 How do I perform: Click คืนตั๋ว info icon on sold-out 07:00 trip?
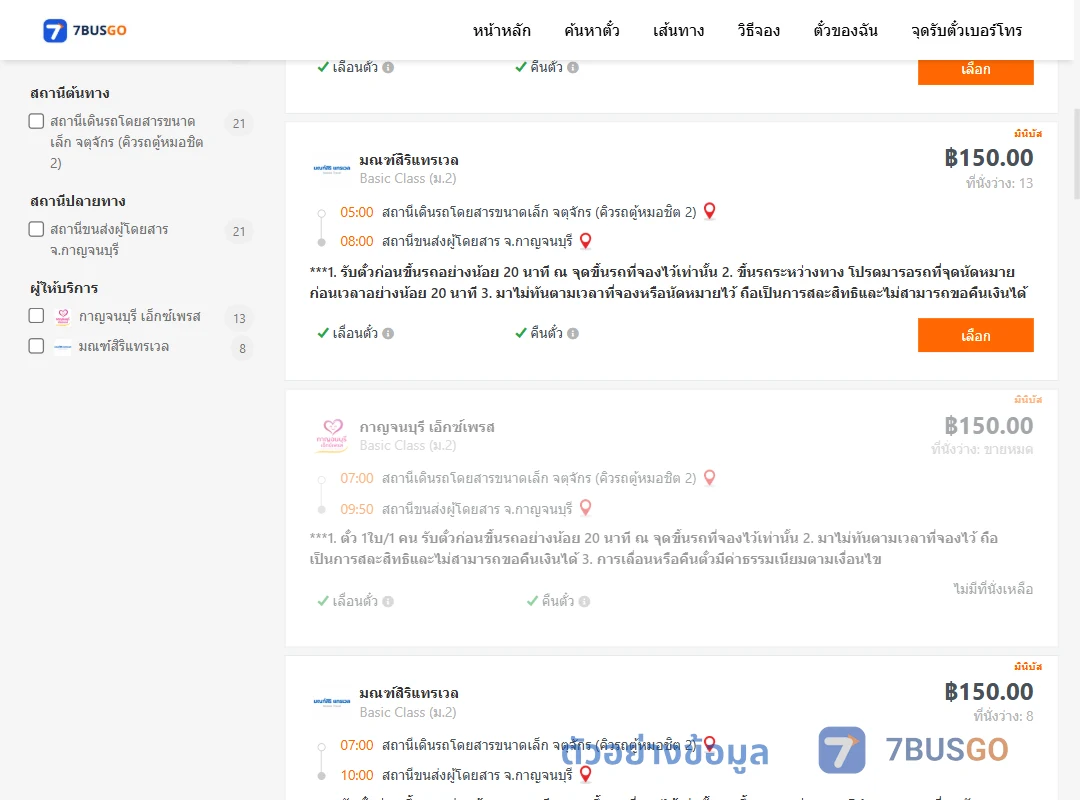click(584, 602)
